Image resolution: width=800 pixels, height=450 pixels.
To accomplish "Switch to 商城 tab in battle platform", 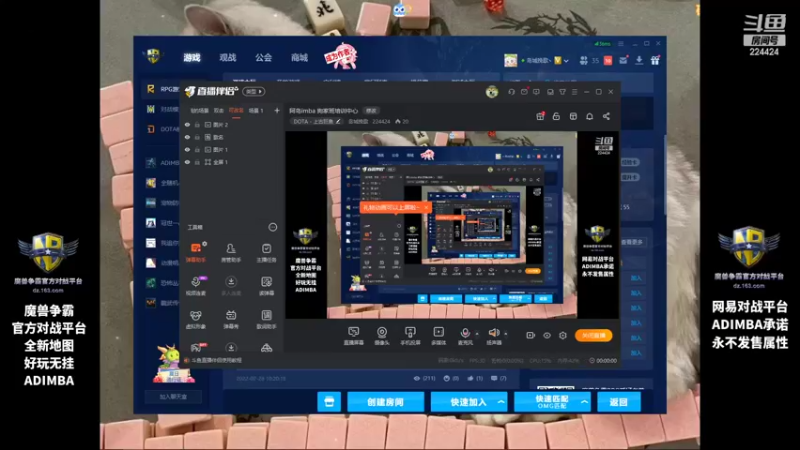I will [x=299, y=58].
